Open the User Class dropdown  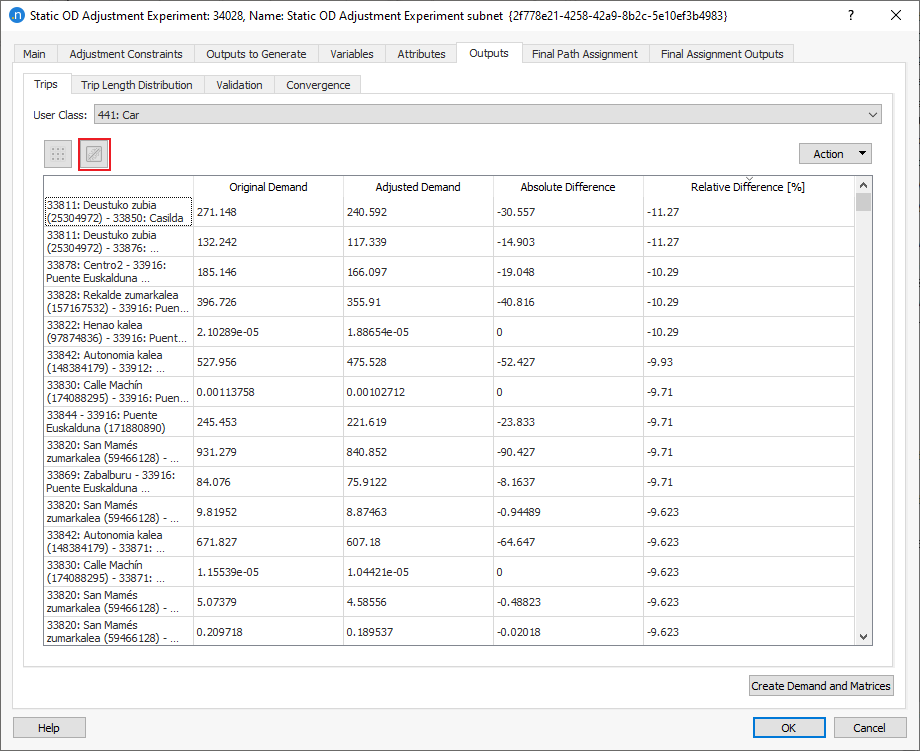click(x=487, y=115)
